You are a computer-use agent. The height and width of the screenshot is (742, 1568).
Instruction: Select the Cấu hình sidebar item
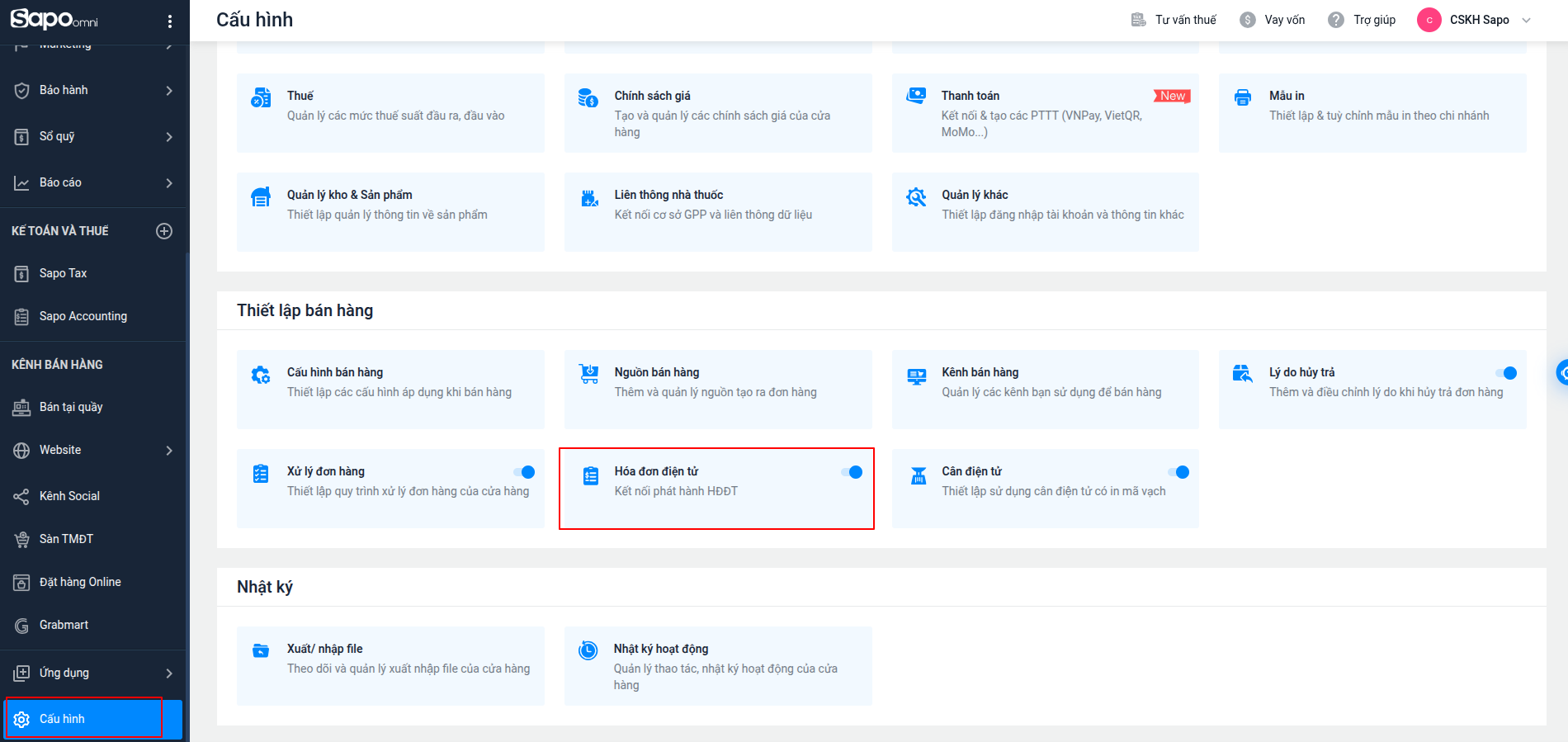[93, 719]
